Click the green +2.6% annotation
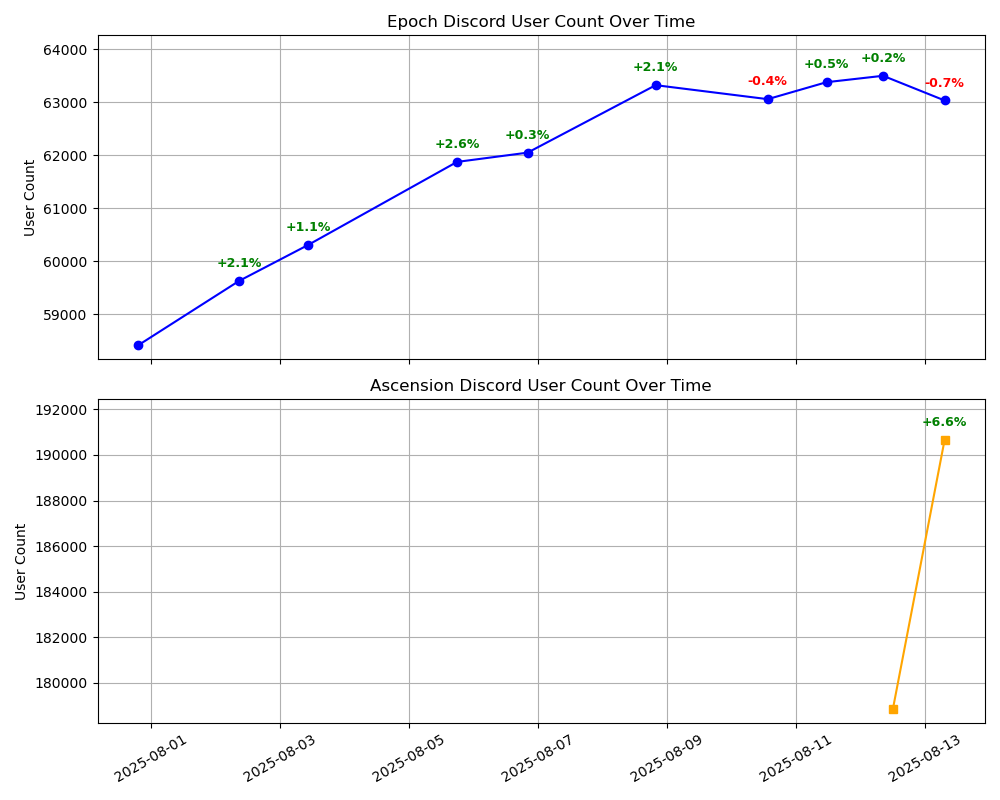This screenshot has height=800, width=1000. [x=457, y=144]
